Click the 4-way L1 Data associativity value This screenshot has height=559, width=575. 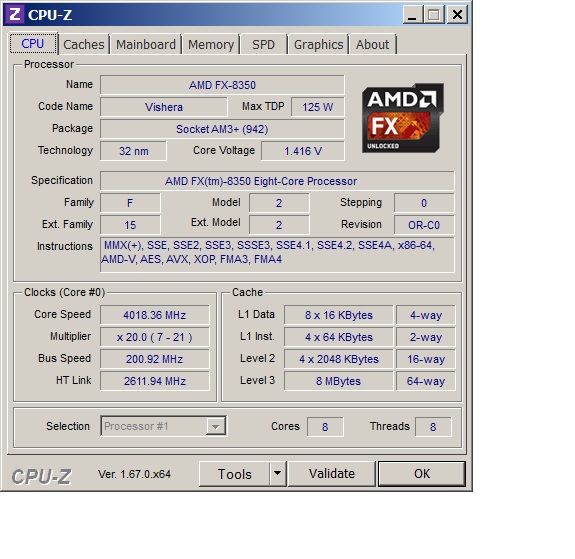point(425,315)
